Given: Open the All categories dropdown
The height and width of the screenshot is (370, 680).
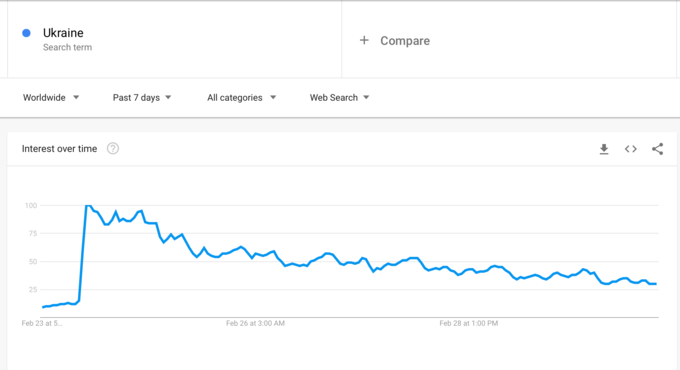Looking at the screenshot, I should pyautogui.click(x=241, y=98).
